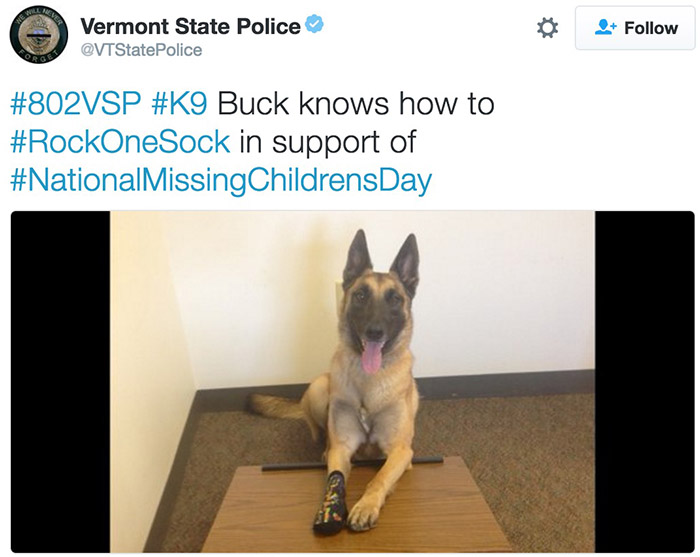This screenshot has width=700, height=557.
Task: Click the left black bar of the media
Action: coord(59,380)
